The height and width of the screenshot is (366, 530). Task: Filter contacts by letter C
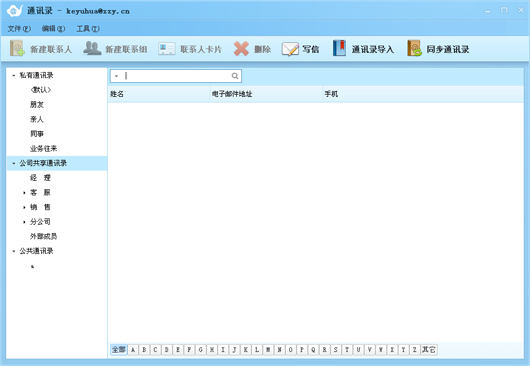(155, 349)
